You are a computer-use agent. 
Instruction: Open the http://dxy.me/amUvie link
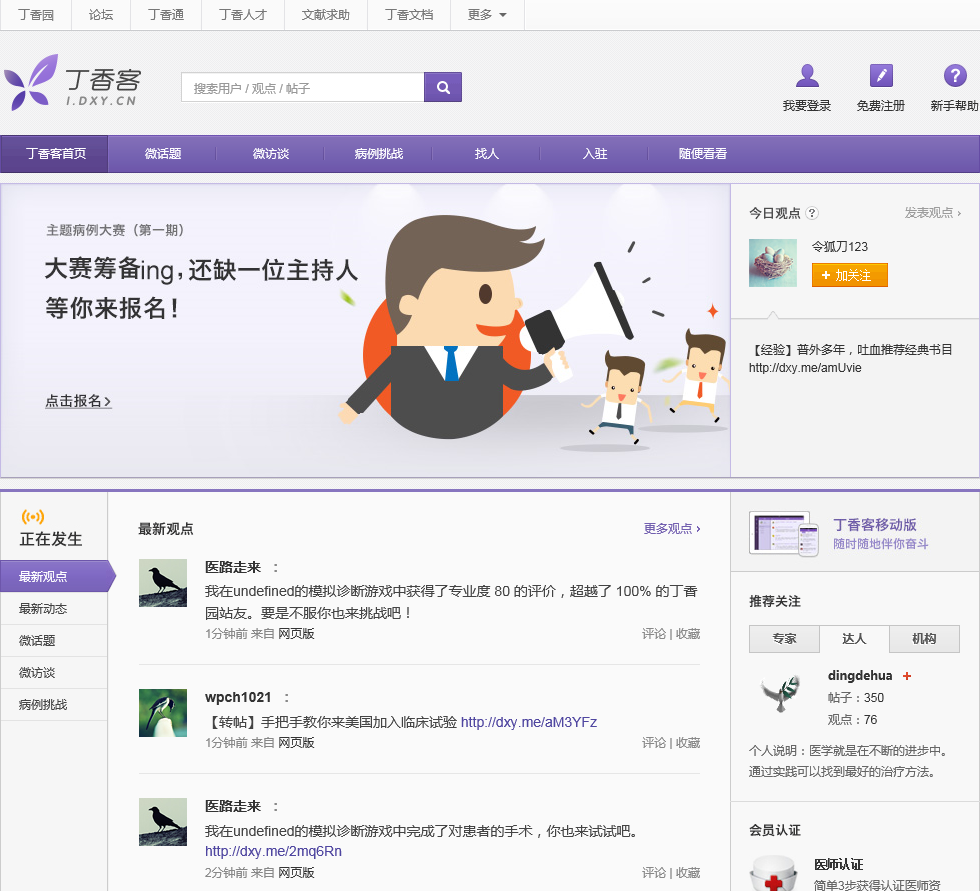(x=805, y=368)
